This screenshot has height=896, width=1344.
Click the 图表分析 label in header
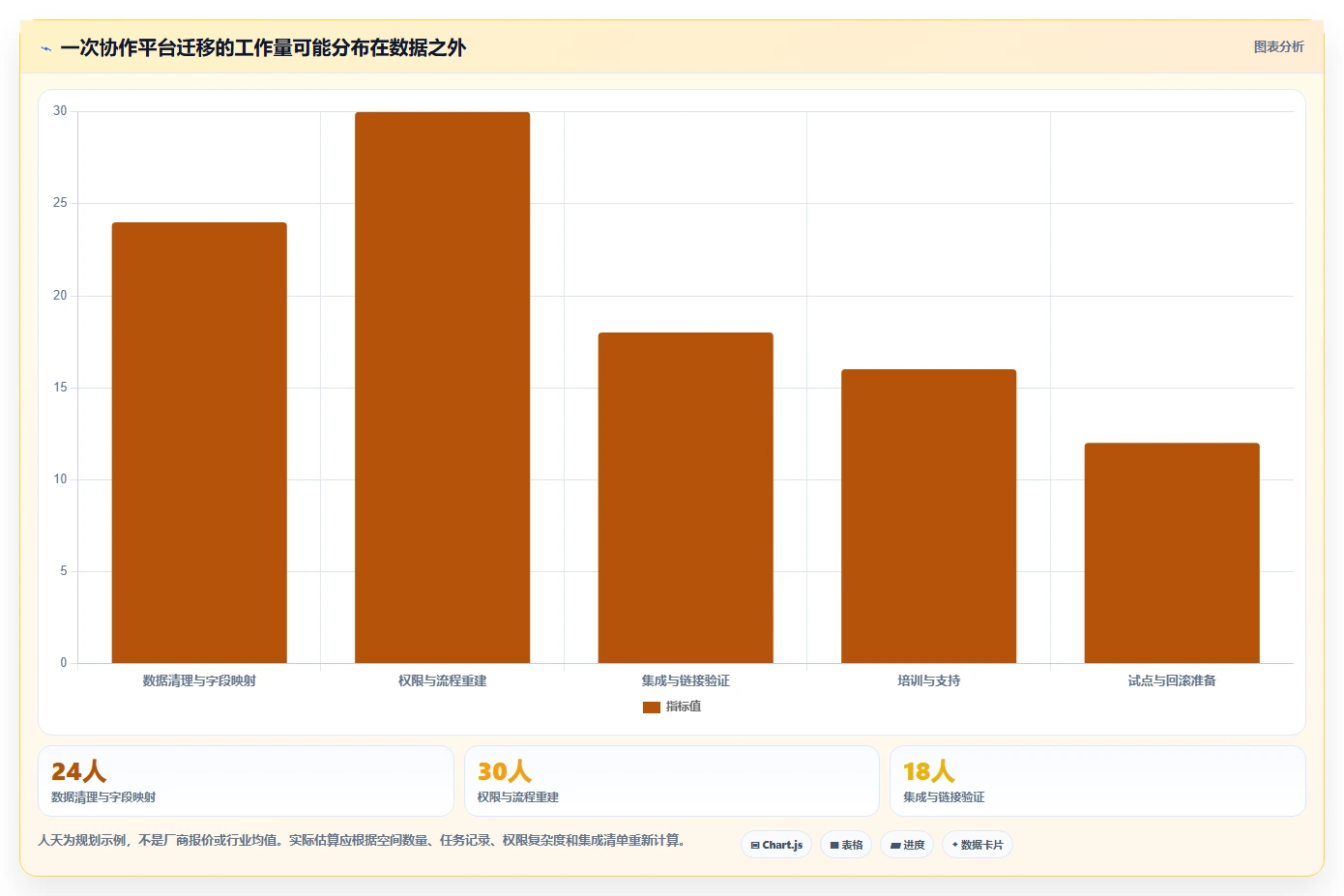tap(1278, 46)
